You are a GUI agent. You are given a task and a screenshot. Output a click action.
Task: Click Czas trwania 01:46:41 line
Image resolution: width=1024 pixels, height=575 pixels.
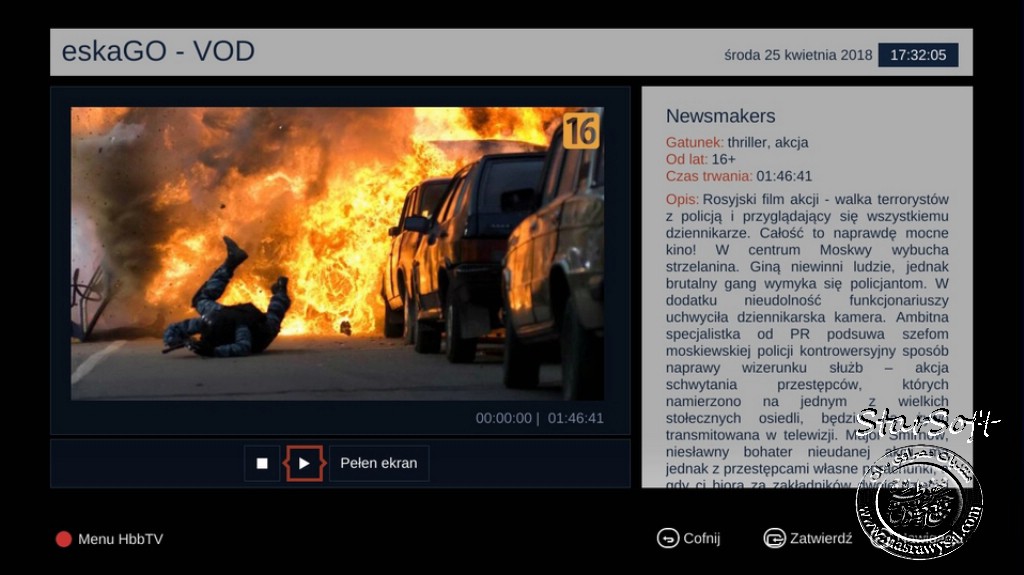[739, 176]
